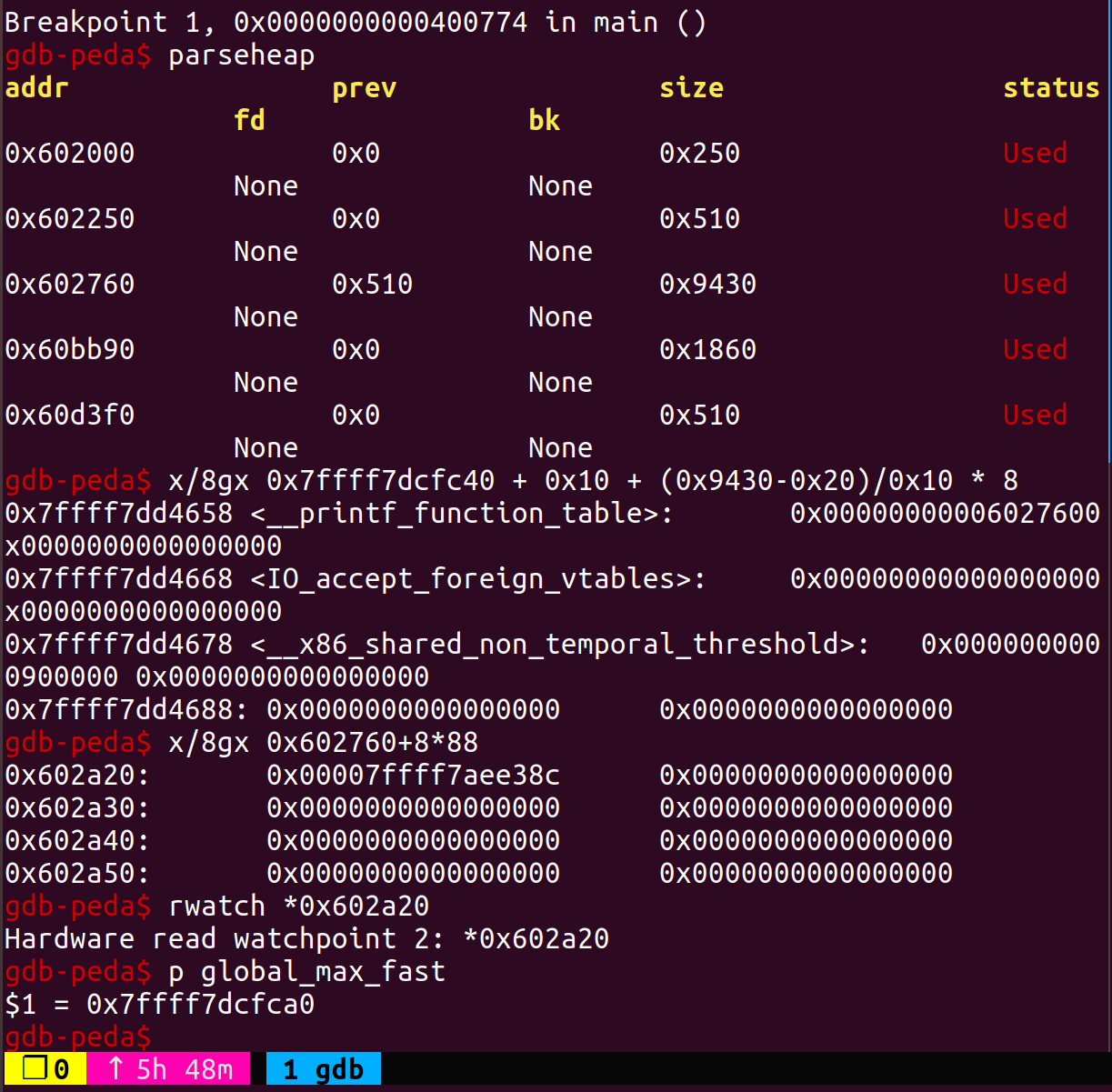Click Used status of chunk 0x602000
This screenshot has width=1112, height=1092.
(1035, 153)
